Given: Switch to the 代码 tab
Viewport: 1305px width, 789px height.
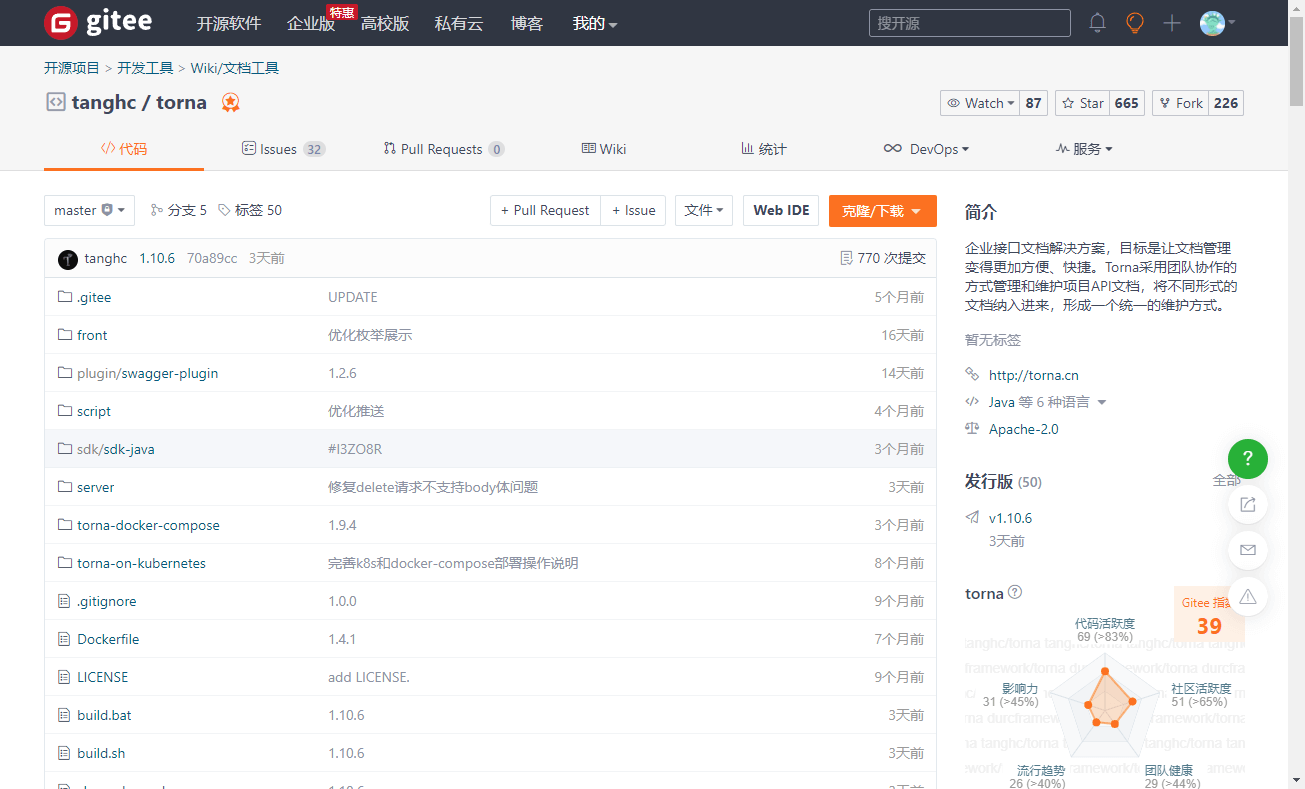Looking at the screenshot, I should (124, 149).
